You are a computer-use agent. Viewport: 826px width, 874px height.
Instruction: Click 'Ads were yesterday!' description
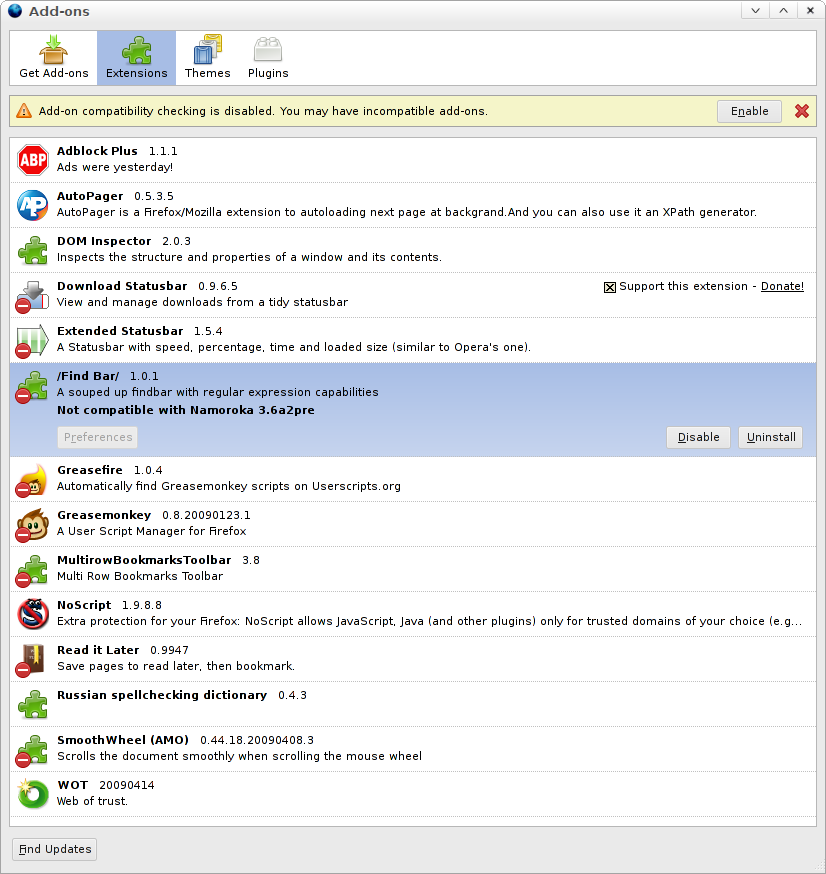tap(115, 167)
